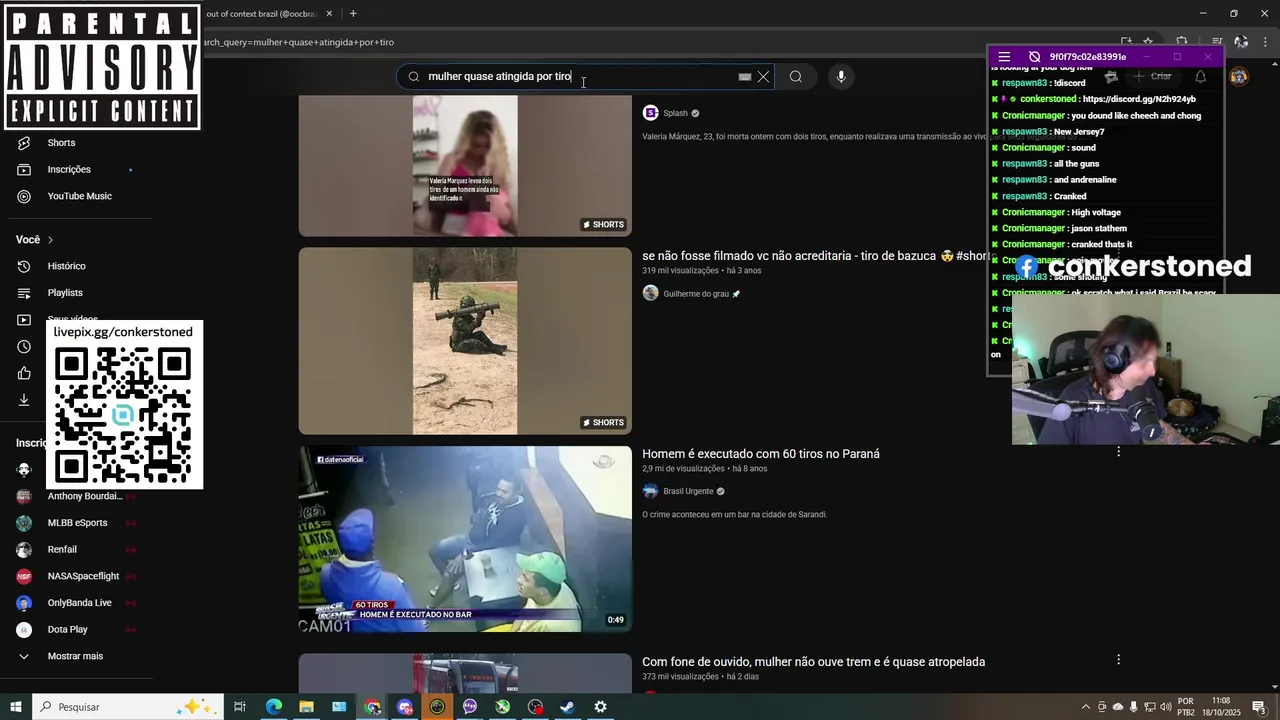The image size is (1280, 720).
Task: Open the YouTube account avatar menu
Action: (1239, 77)
